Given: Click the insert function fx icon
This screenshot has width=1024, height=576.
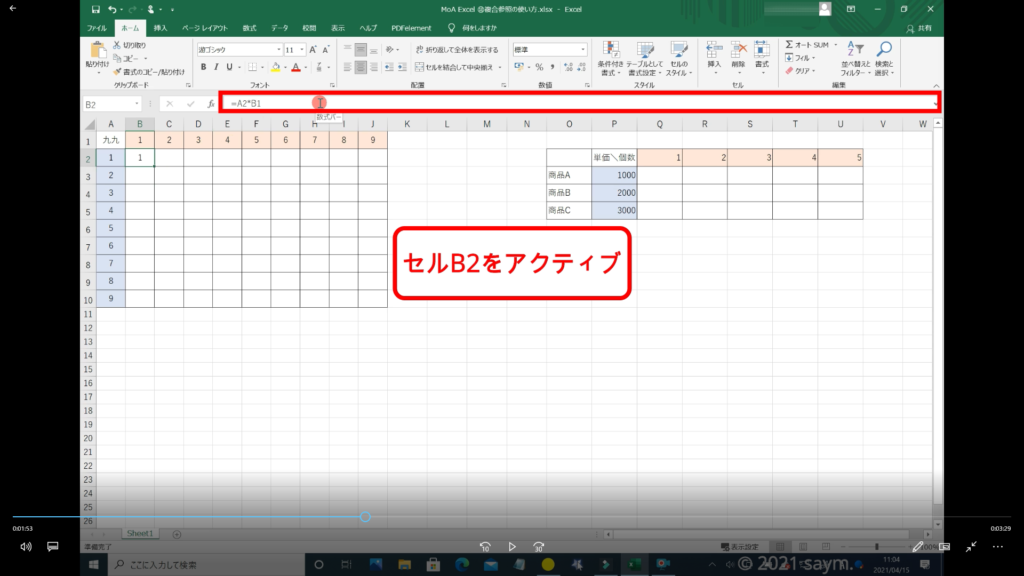Looking at the screenshot, I should tap(210, 103).
